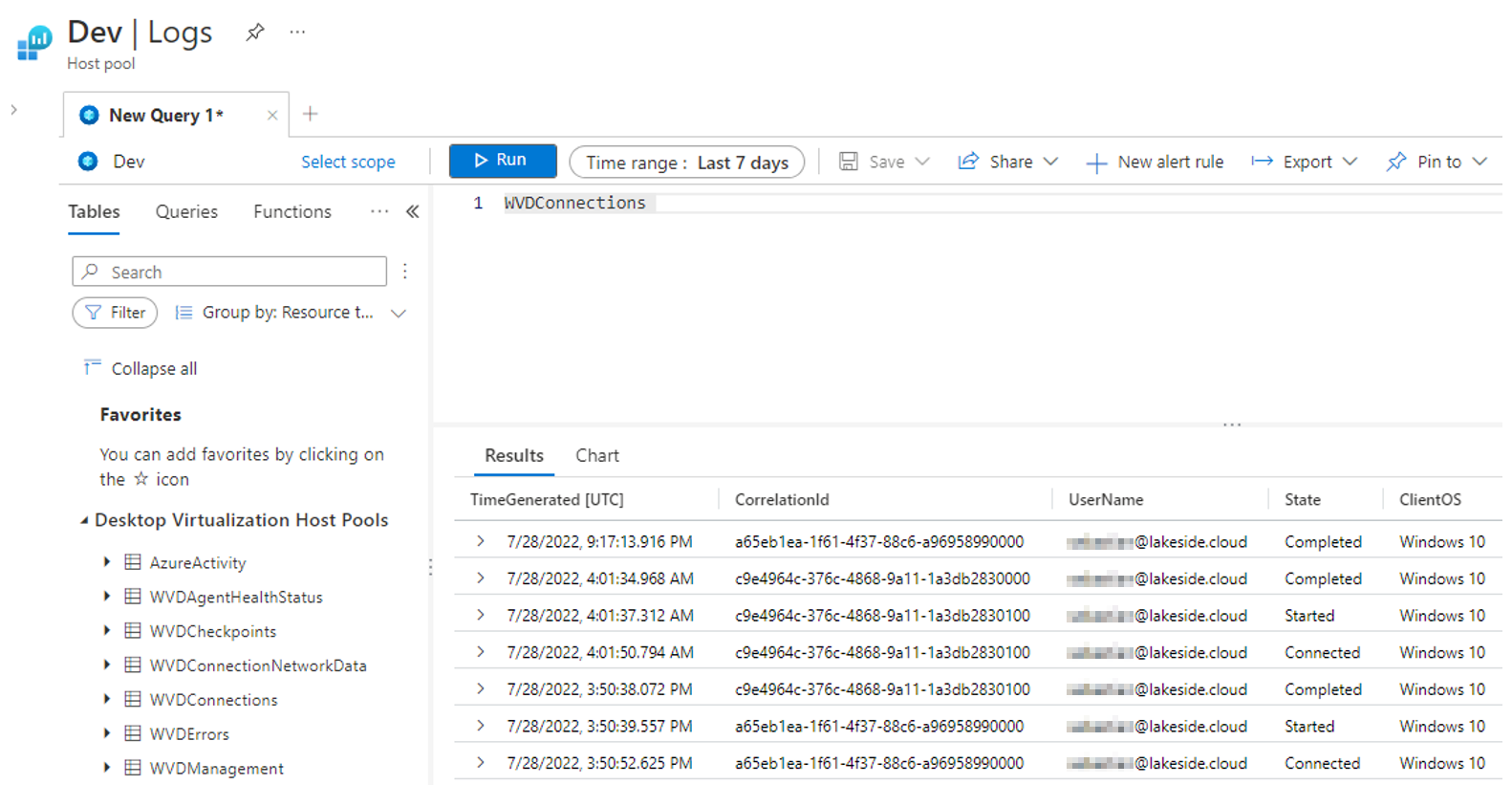The height and width of the screenshot is (785, 1512).
Task: Expand the AzureActivity table
Action: (107, 562)
